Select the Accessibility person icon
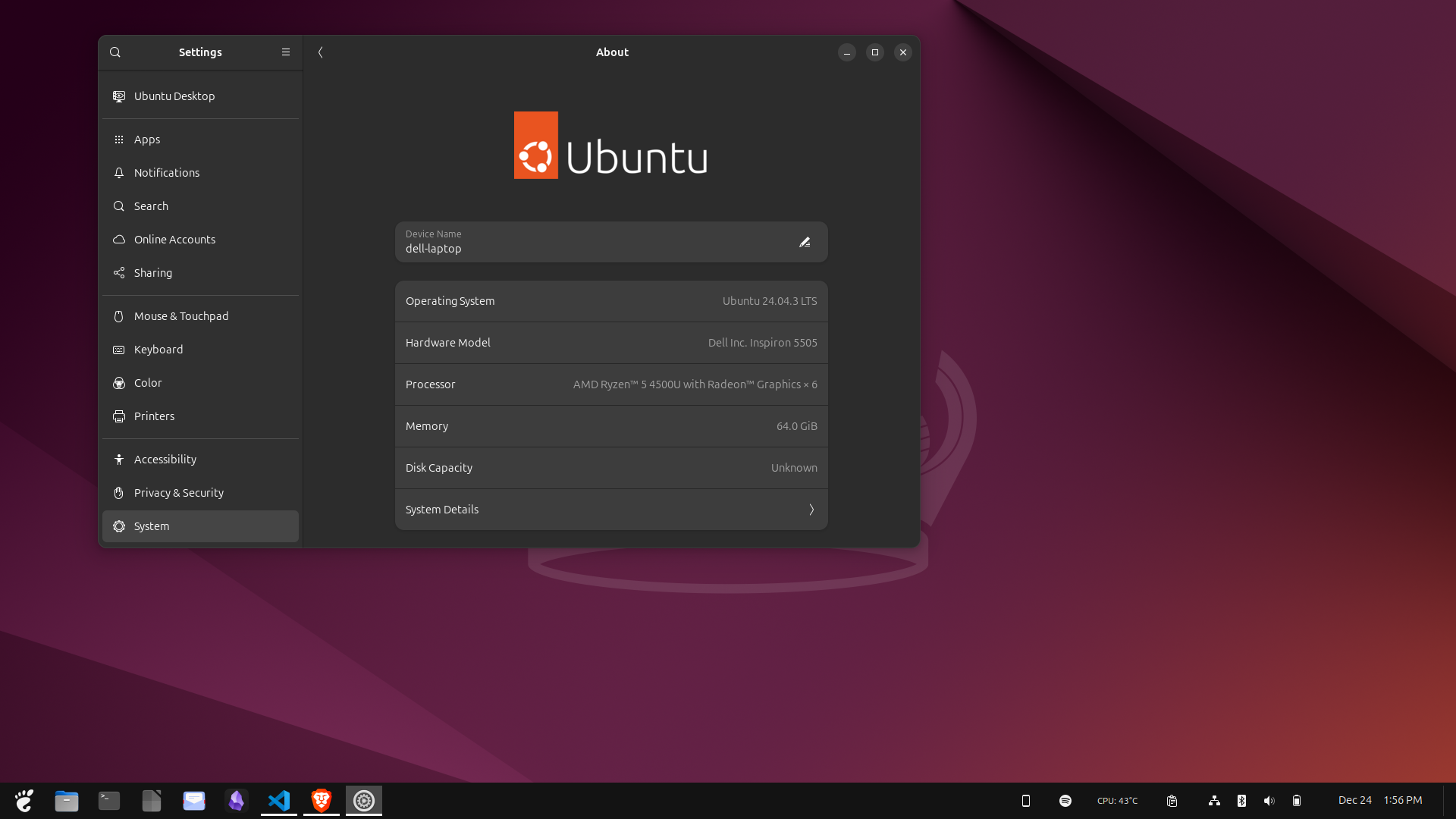The height and width of the screenshot is (819, 1456). pos(118,459)
